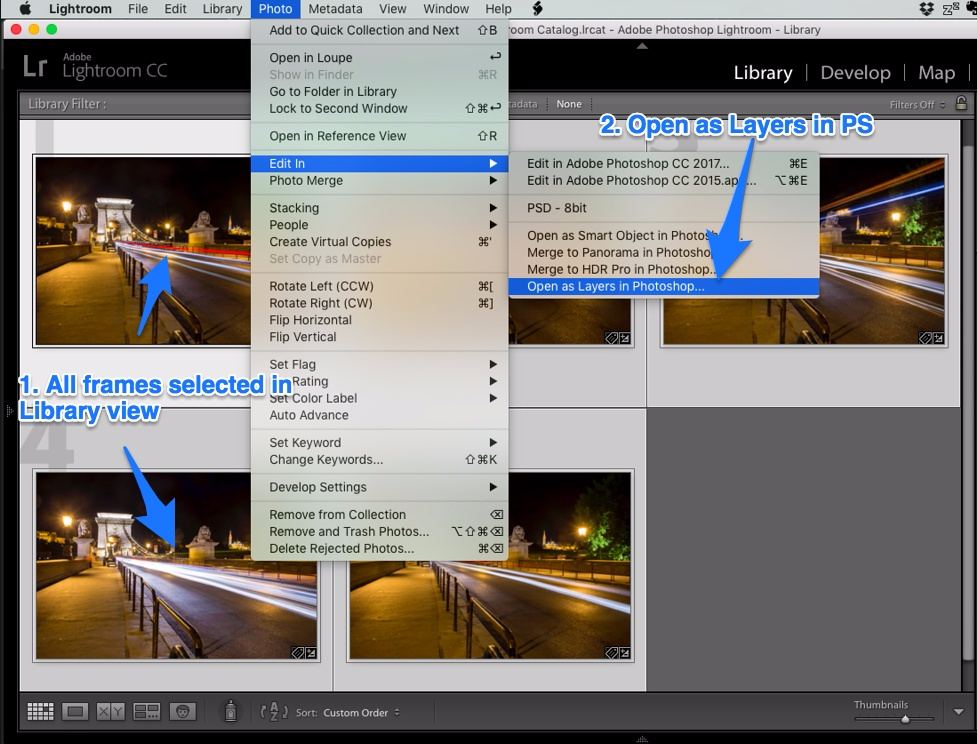Expand the Develop Settings submenu

pyautogui.click(x=379, y=487)
